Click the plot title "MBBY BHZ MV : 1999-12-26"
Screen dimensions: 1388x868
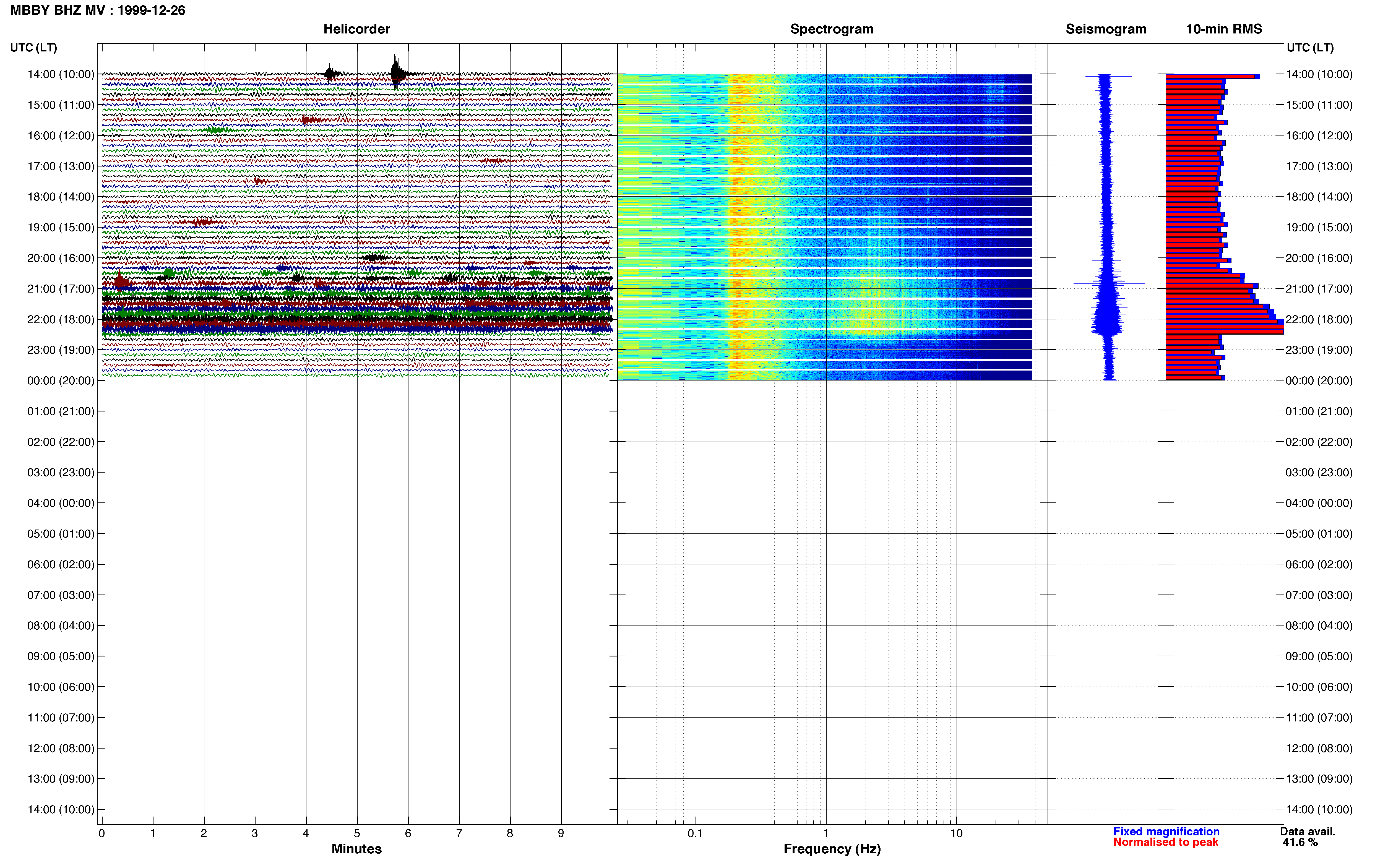(x=98, y=10)
